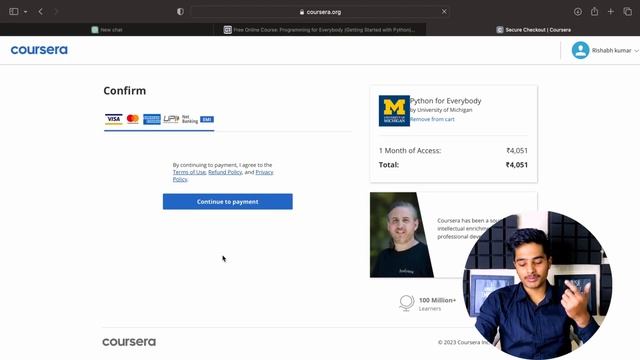Click the Total amount ₹4,051
This screenshot has width=640, height=360.
517,165
